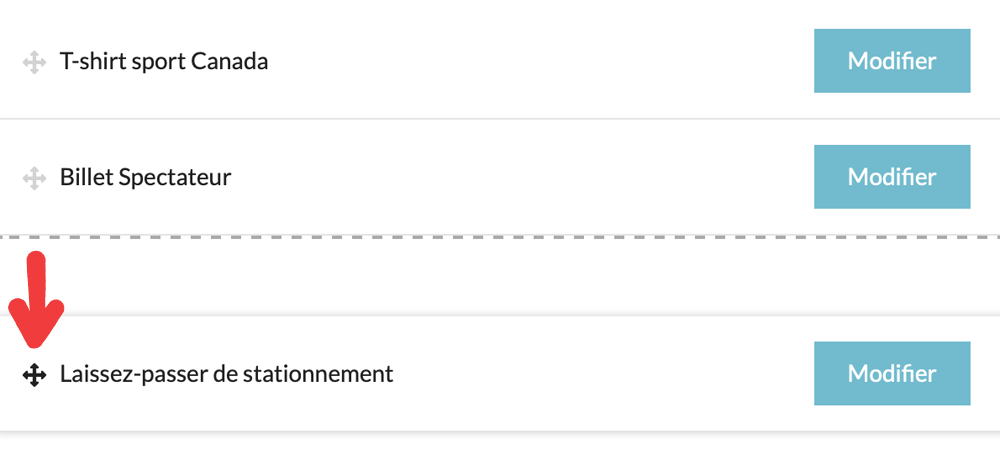This screenshot has width=1000, height=472.
Task: Click the drag icon next to Billet Spectateur
Action: [34, 178]
